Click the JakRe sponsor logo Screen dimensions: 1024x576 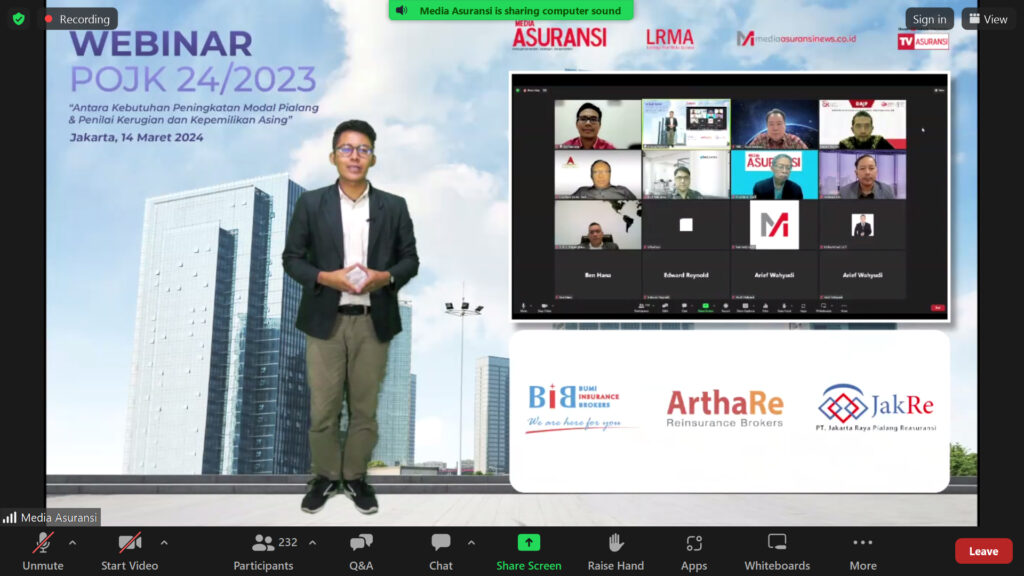tap(876, 408)
